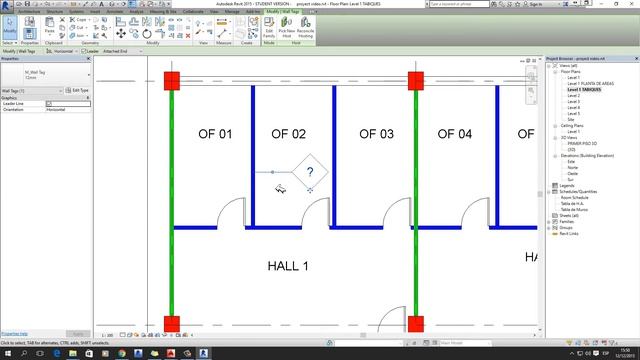Viewport: 640px width, 360px height.
Task: Click the Revit taskbar icon
Action: coord(203,353)
